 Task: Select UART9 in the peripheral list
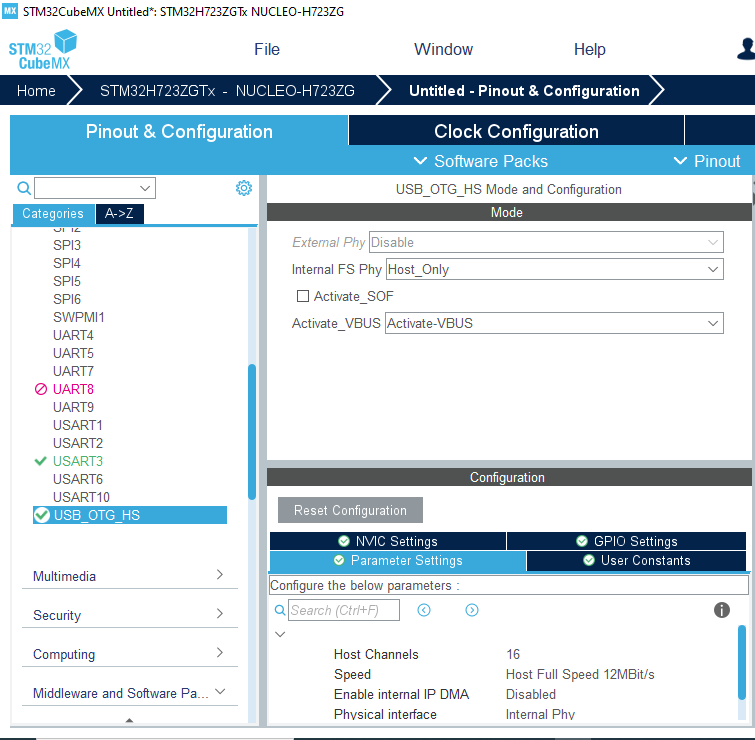(x=73, y=407)
